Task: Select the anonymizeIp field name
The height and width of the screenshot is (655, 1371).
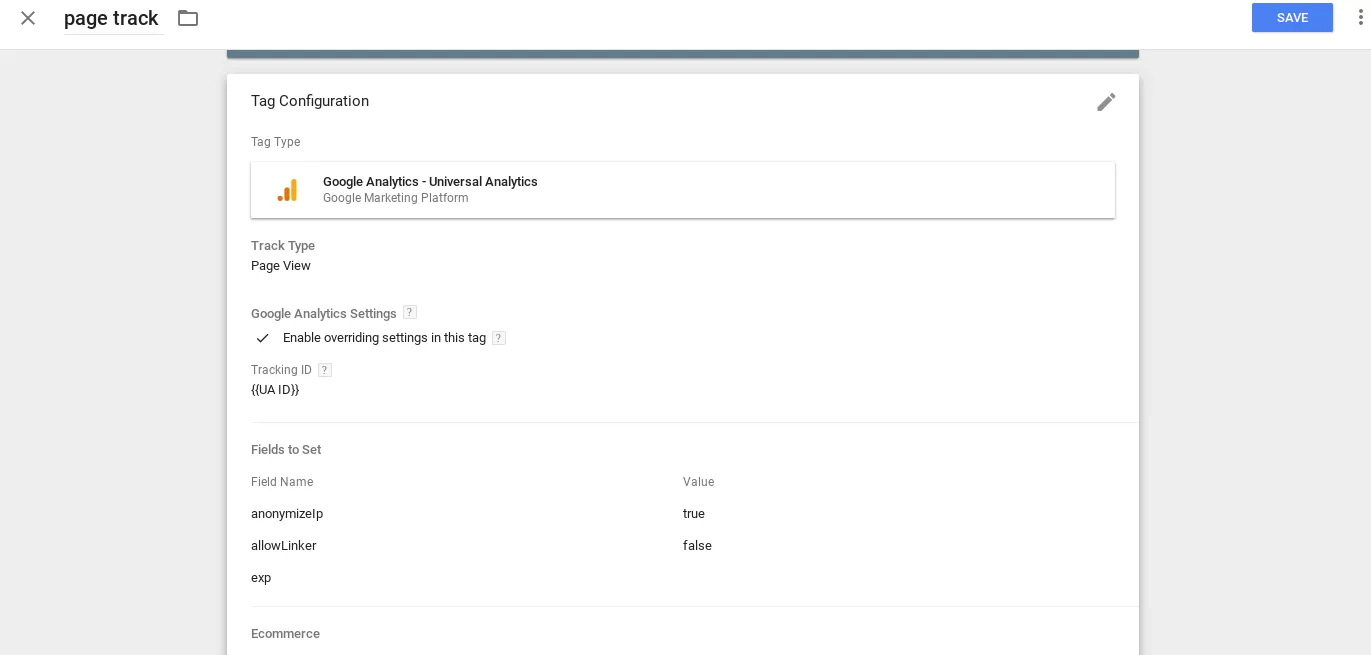Action: pyautogui.click(x=287, y=514)
